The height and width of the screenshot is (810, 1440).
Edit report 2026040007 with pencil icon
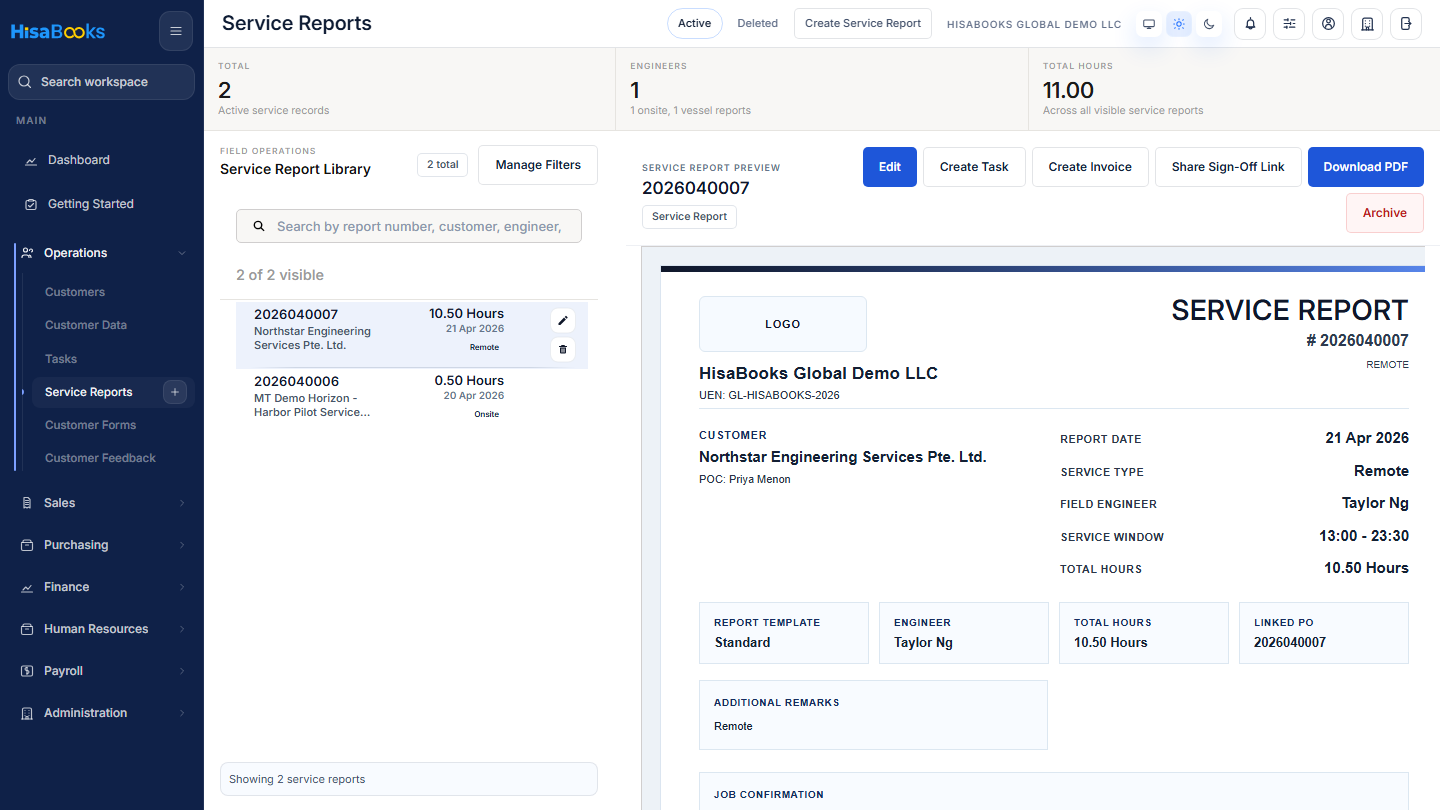click(563, 320)
